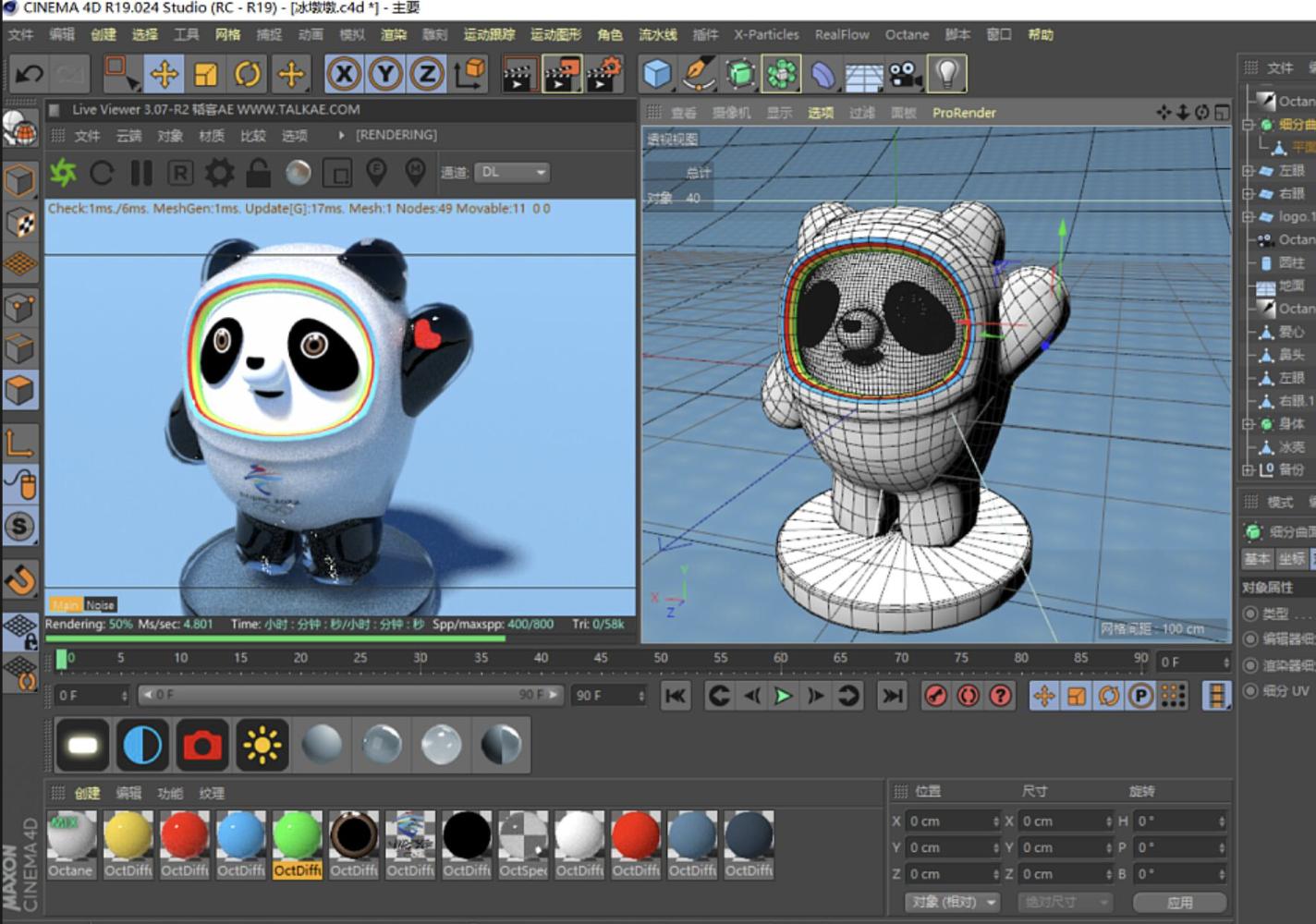Viewport: 1316px width, 924px height.
Task: Click the Live Viewer lock resolution icon
Action: pyautogui.click(x=259, y=172)
